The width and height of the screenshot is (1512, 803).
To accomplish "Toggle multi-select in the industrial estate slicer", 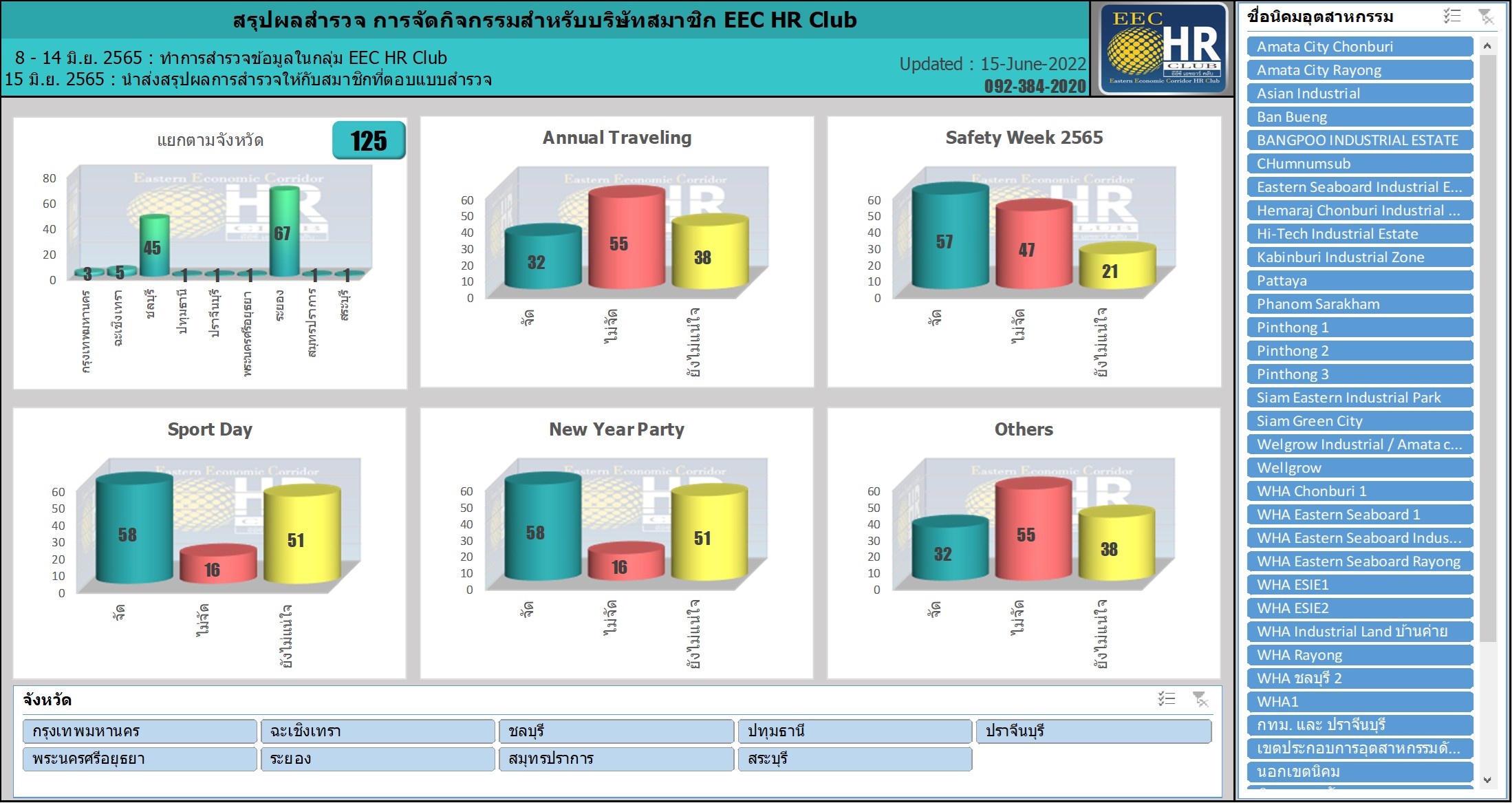I will [1452, 16].
